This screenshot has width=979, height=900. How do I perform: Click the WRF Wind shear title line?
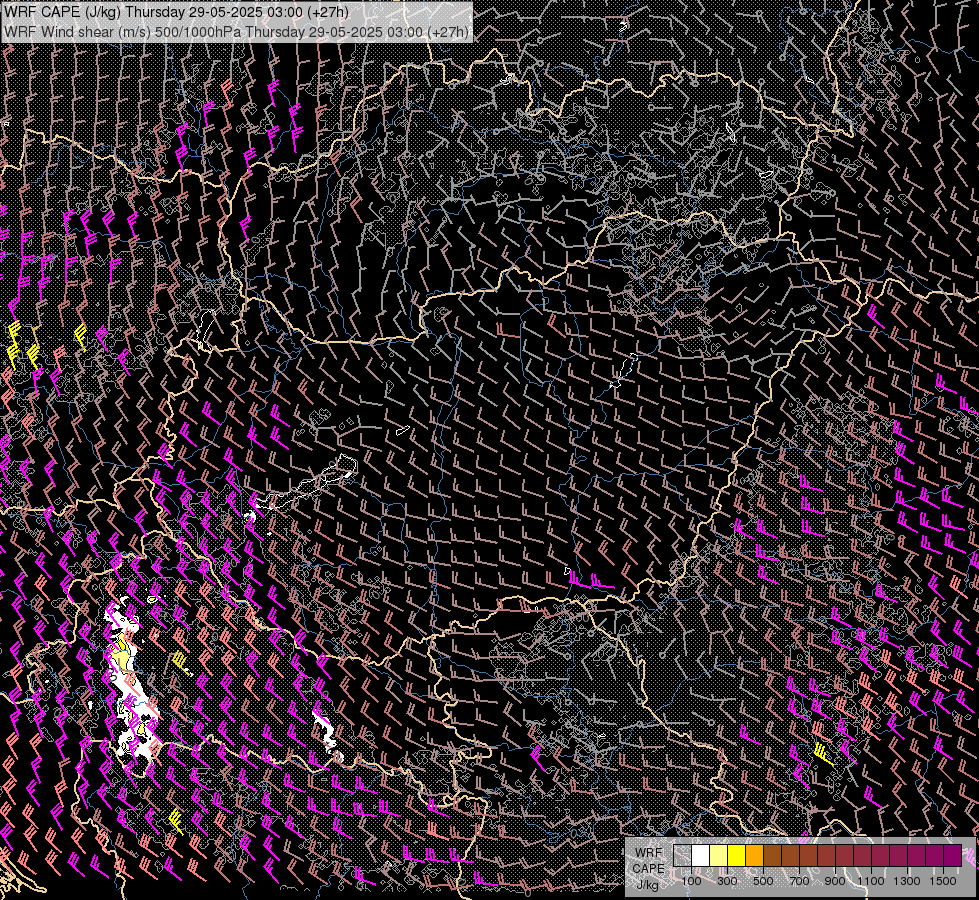pyautogui.click(x=237, y=31)
